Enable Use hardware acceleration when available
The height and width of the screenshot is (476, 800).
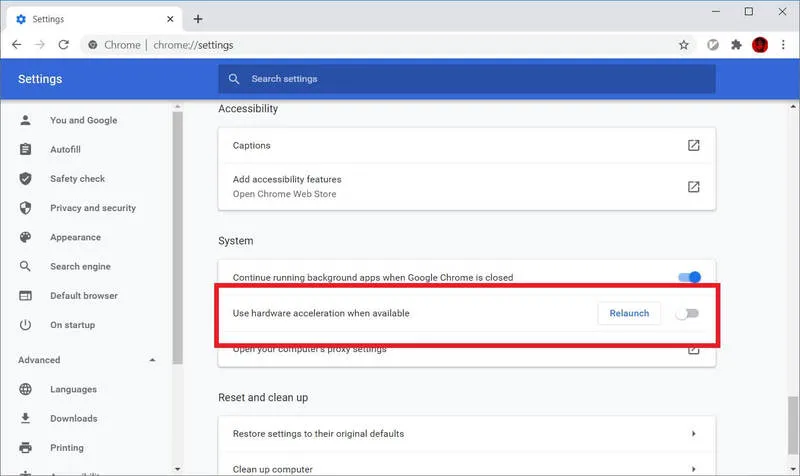687,313
